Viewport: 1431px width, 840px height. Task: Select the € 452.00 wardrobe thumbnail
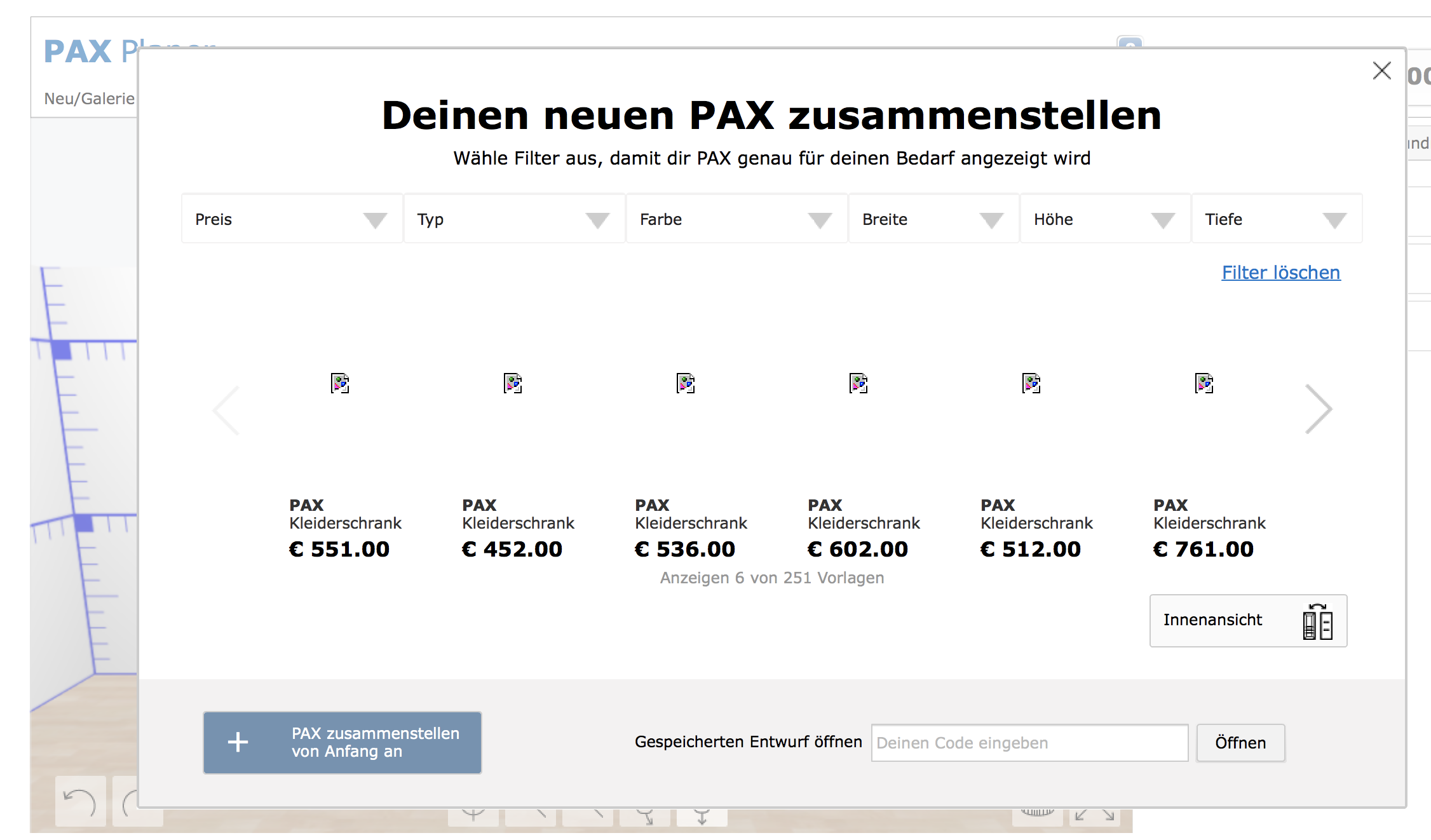(x=513, y=383)
